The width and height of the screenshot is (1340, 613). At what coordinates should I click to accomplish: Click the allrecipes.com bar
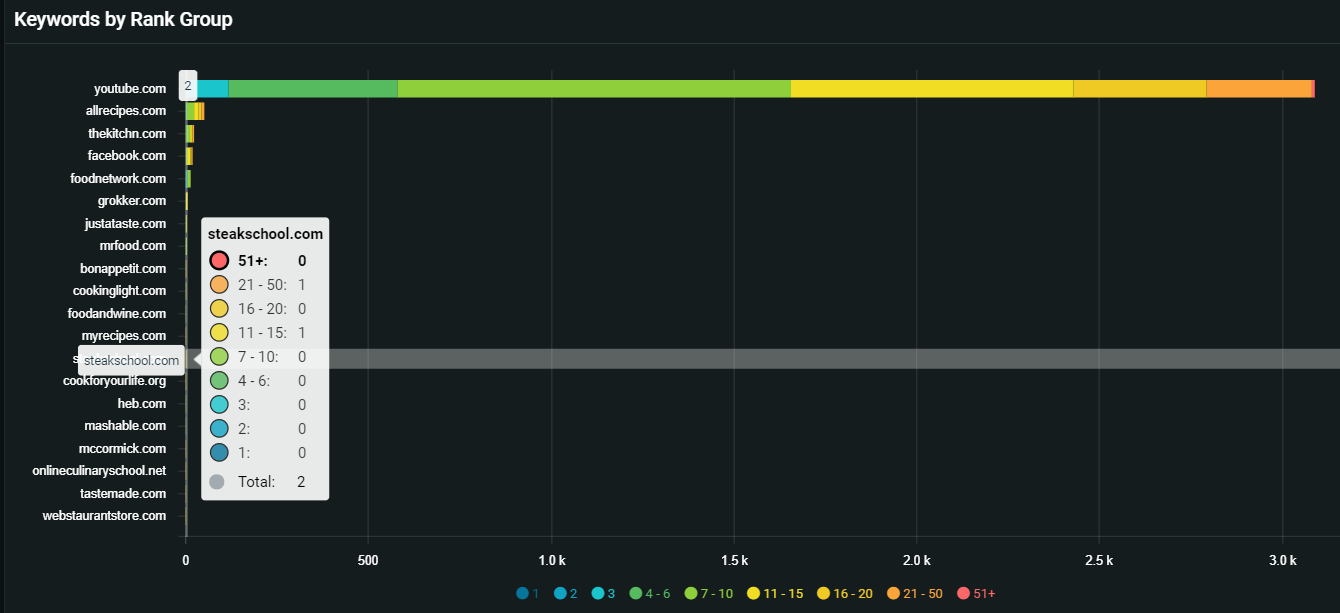[x=195, y=111]
